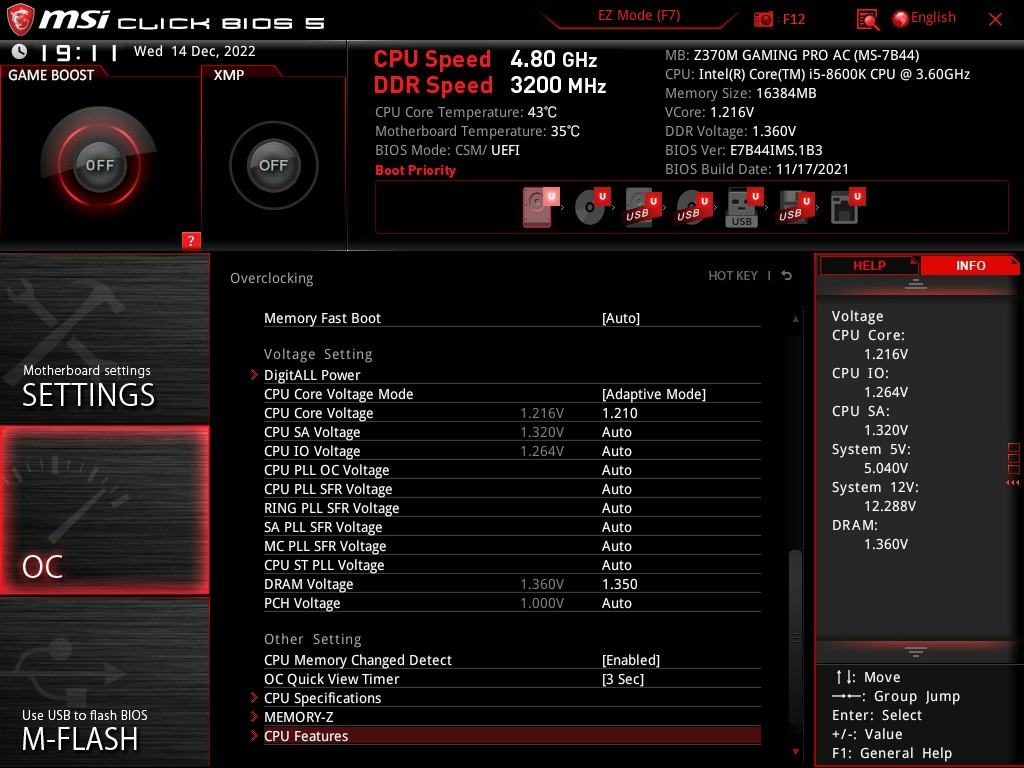Image resolution: width=1024 pixels, height=768 pixels.
Task: Select the USB floppy boot priority icon
Action: 795,207
